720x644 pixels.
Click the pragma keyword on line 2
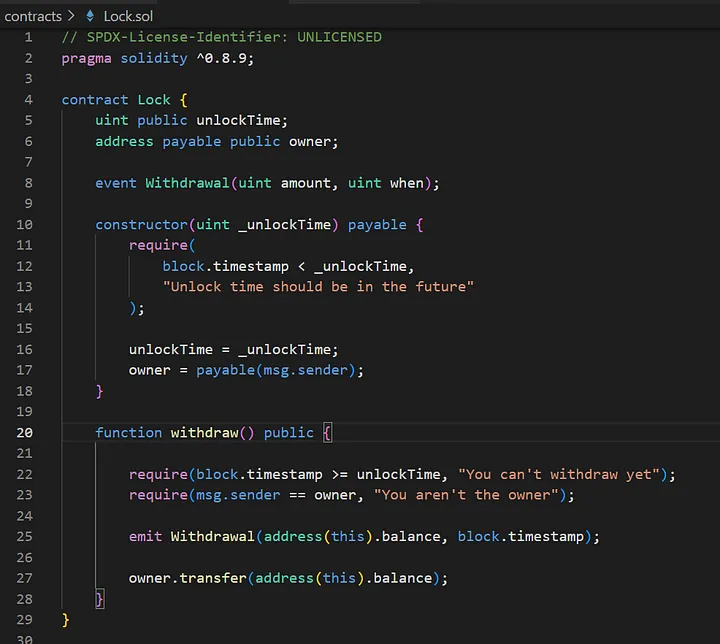tap(86, 58)
